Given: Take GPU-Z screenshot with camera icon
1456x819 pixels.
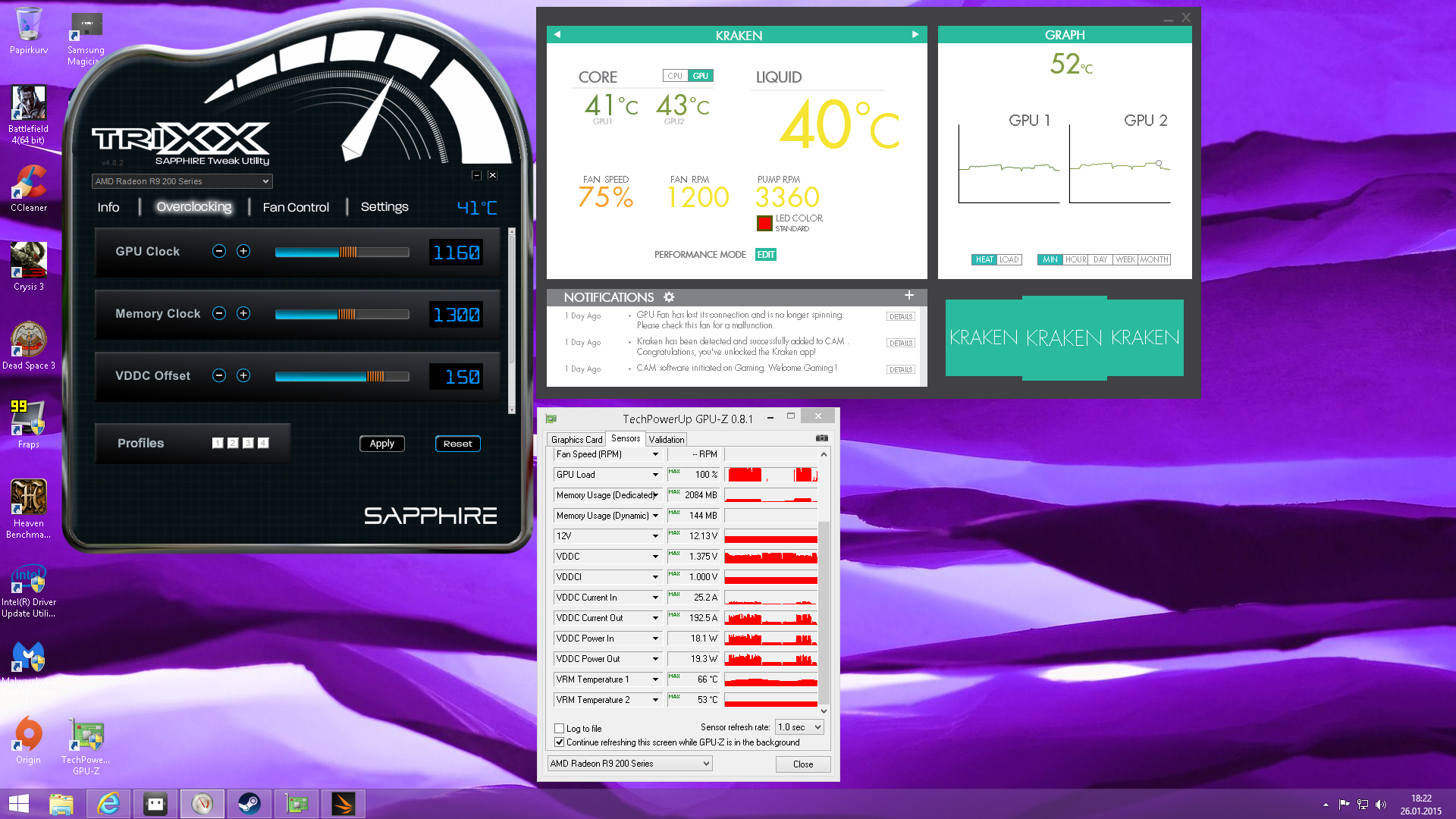Looking at the screenshot, I should [821, 438].
